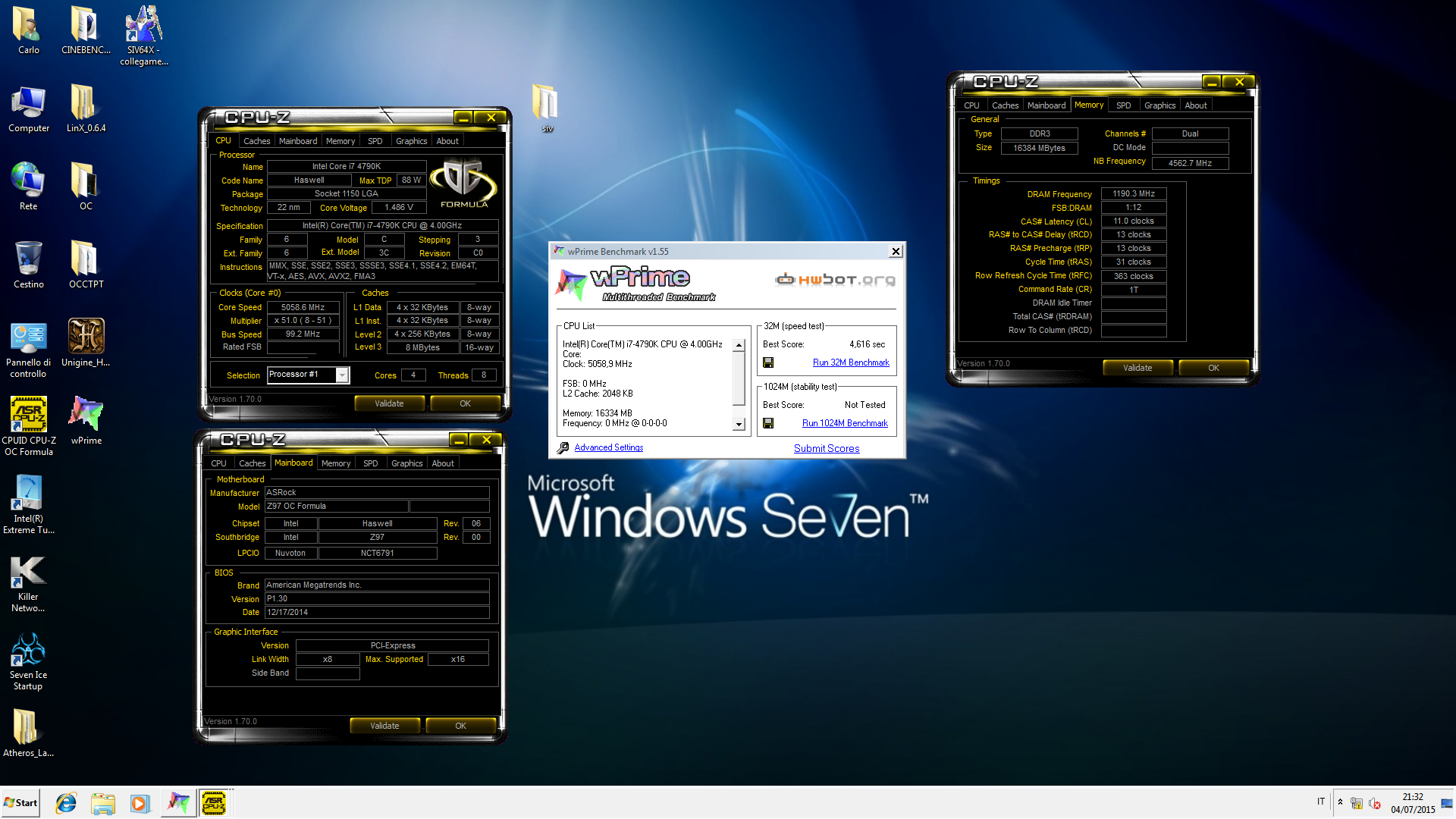Screen dimensions: 1456x819
Task: Open the Start menu
Action: pyautogui.click(x=20, y=803)
